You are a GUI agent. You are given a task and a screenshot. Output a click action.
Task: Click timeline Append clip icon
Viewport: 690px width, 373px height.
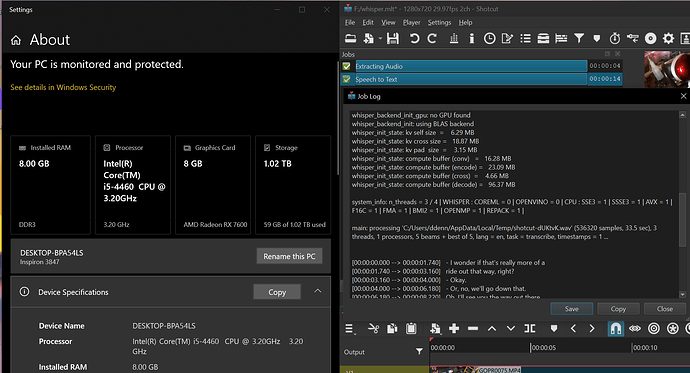coord(435,329)
